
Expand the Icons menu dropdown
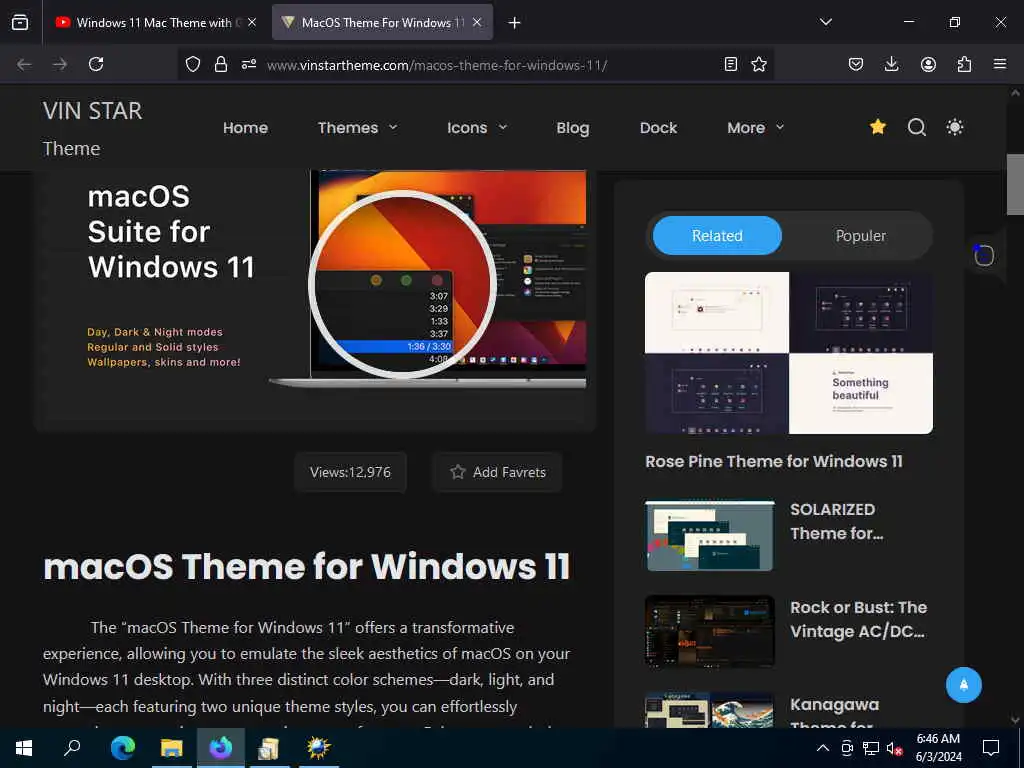(477, 128)
